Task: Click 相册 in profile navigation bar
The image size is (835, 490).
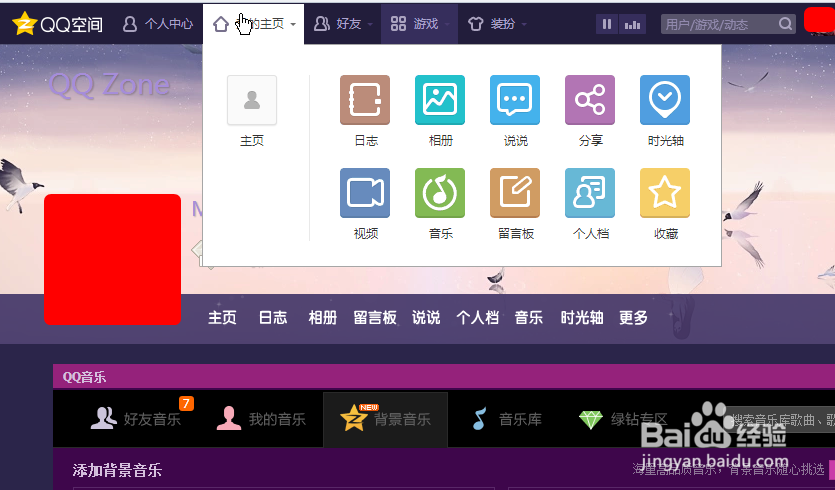Action: [323, 318]
